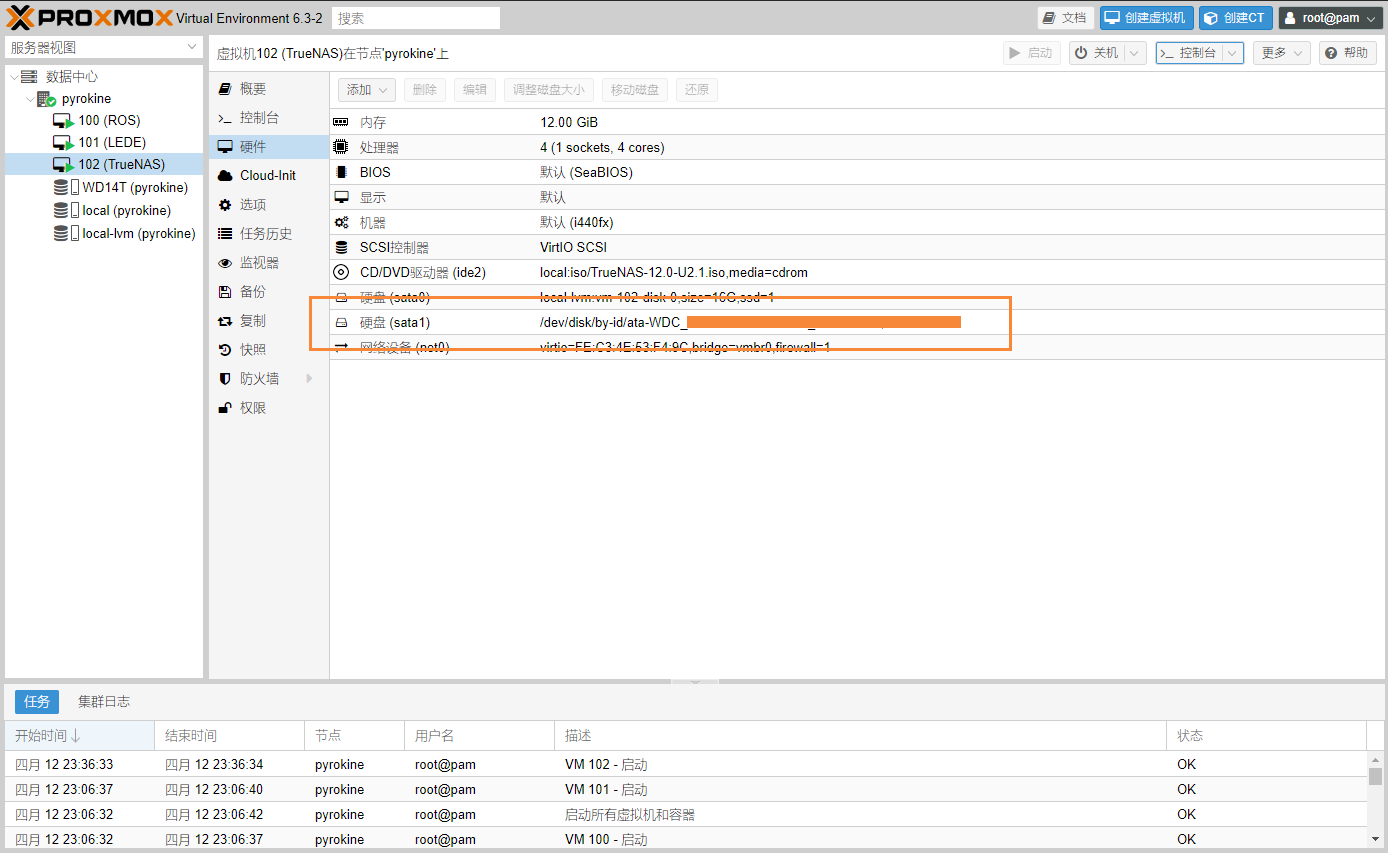
Task: Select the 12.00 GiB memory value
Action: click(569, 122)
